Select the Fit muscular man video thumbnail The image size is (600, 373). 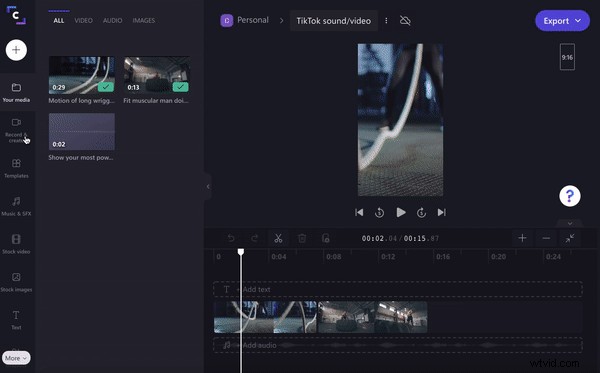(157, 75)
